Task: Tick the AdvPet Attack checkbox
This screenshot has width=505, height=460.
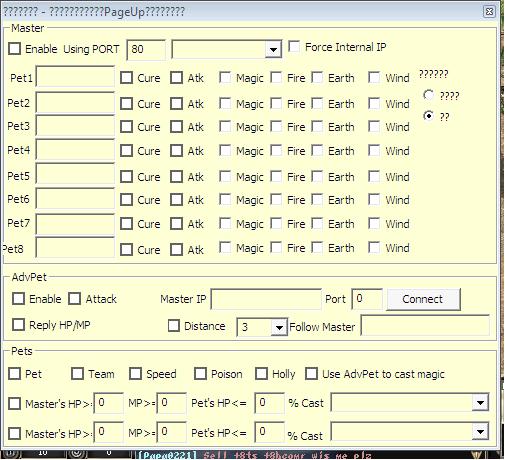Action: click(x=74, y=298)
